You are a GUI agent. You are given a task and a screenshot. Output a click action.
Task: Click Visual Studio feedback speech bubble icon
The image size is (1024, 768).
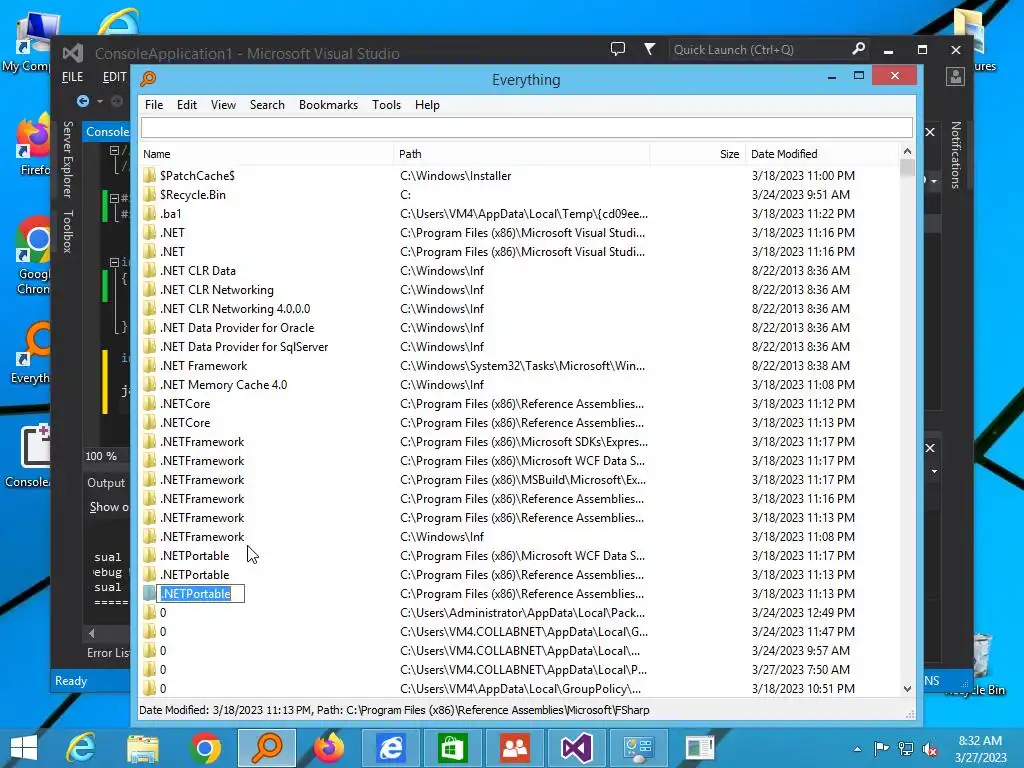[x=618, y=49]
